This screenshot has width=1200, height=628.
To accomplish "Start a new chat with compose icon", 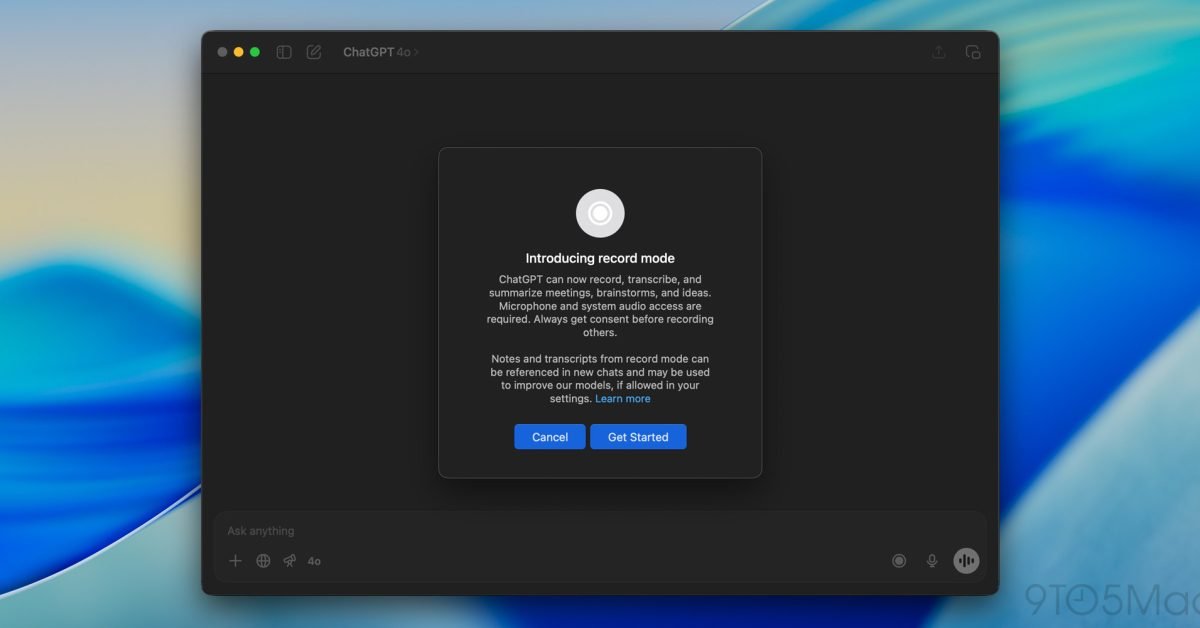I will click(x=314, y=52).
